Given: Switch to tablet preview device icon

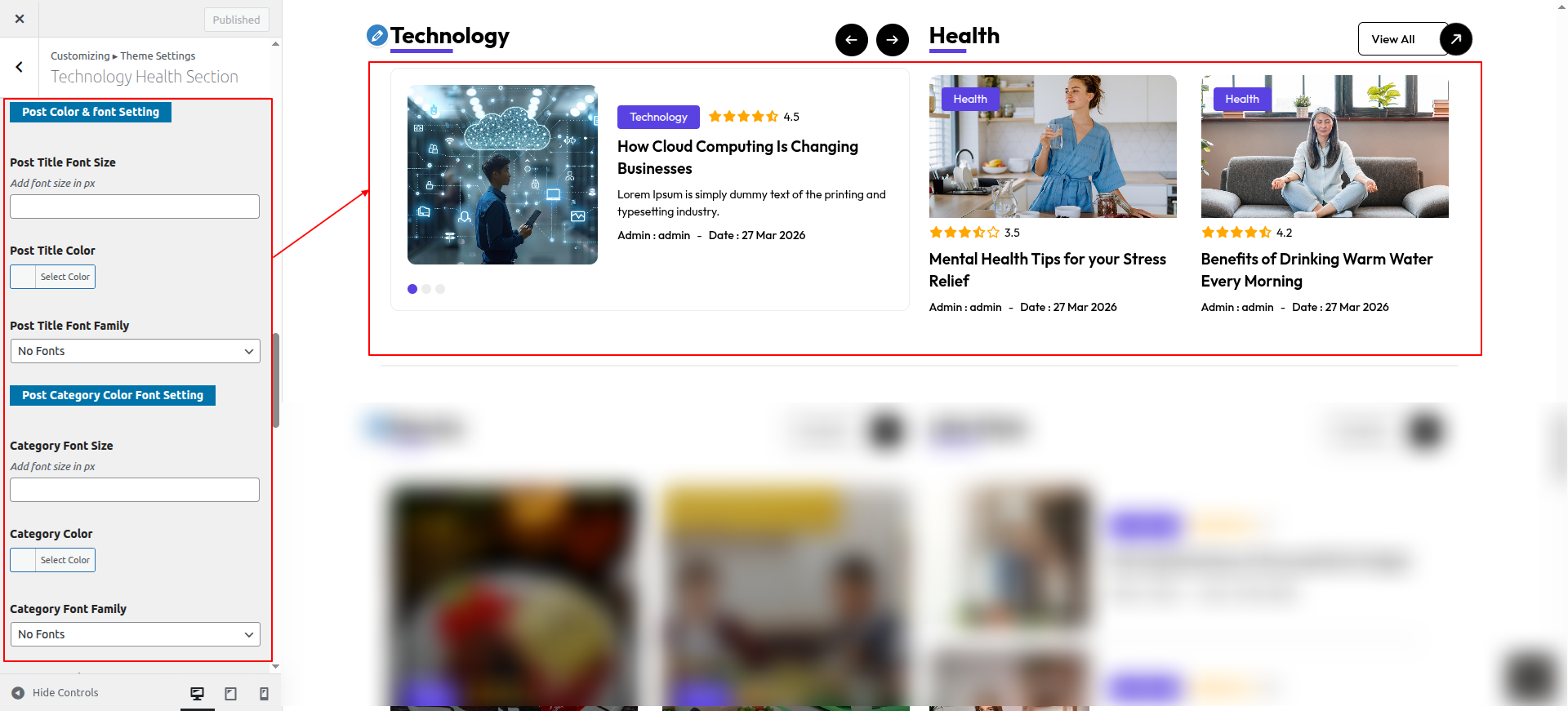Looking at the screenshot, I should 231,693.
